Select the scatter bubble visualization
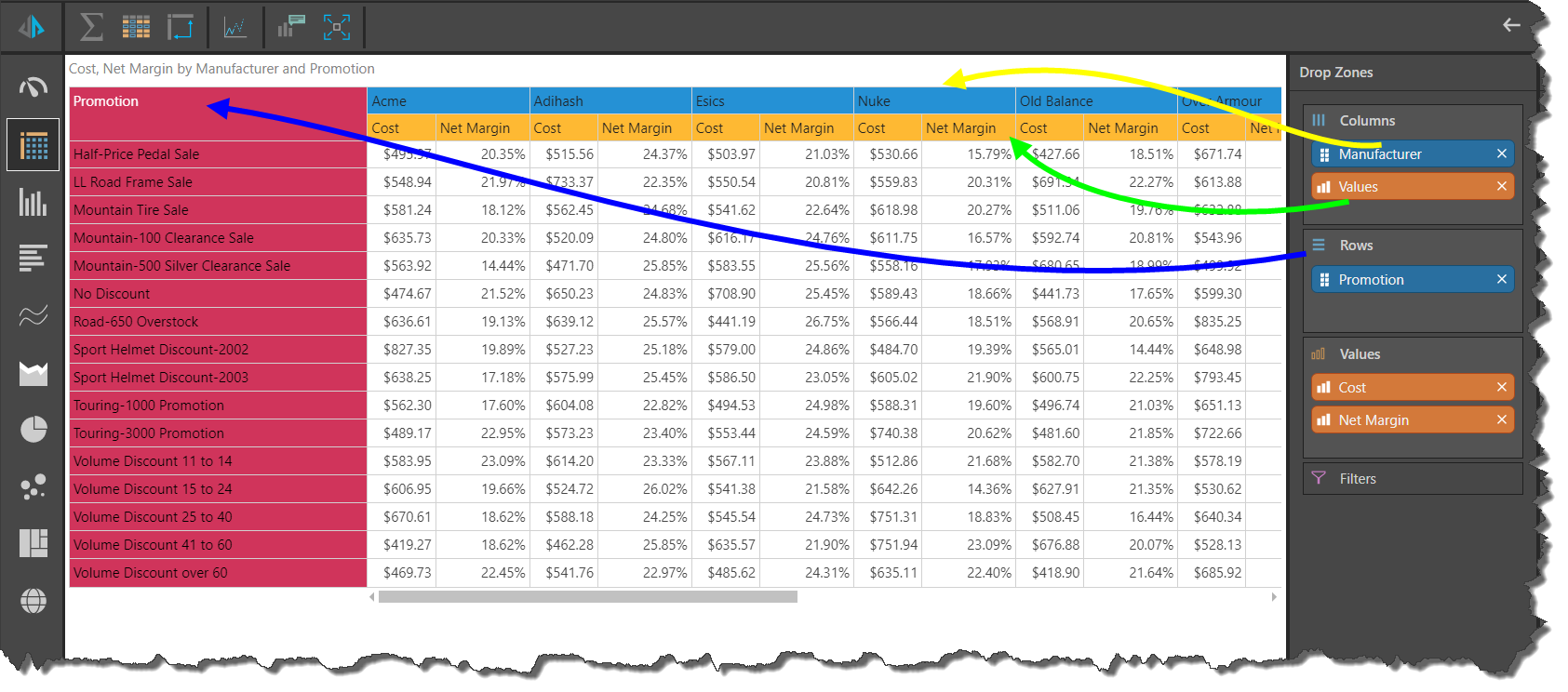 click(x=34, y=486)
